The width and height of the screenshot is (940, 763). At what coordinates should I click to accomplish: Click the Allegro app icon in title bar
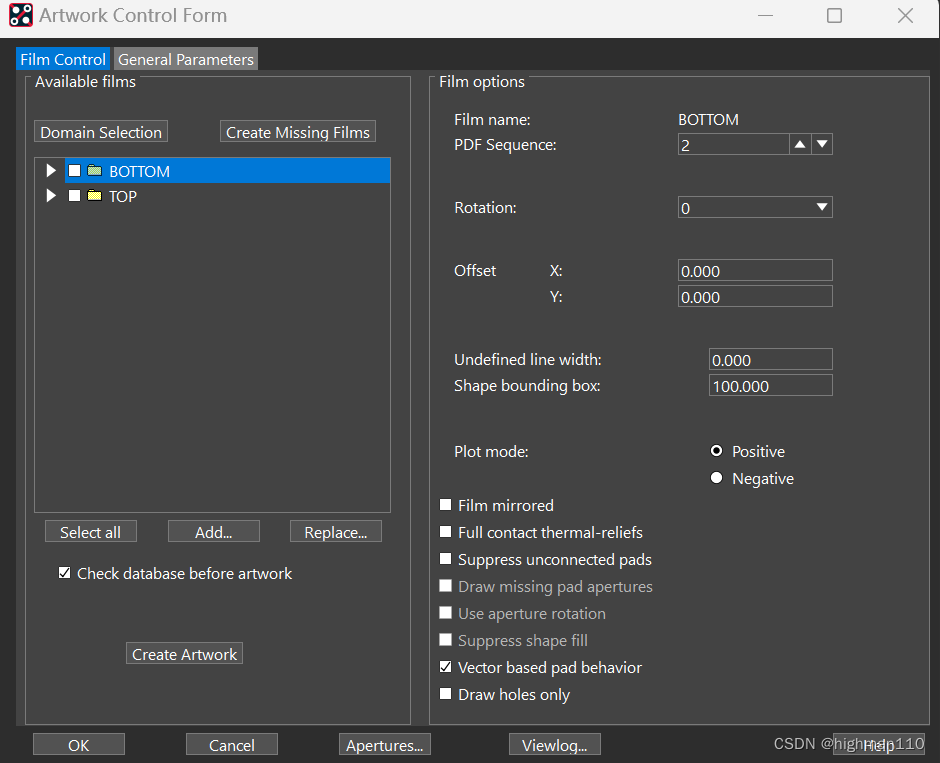[20, 16]
